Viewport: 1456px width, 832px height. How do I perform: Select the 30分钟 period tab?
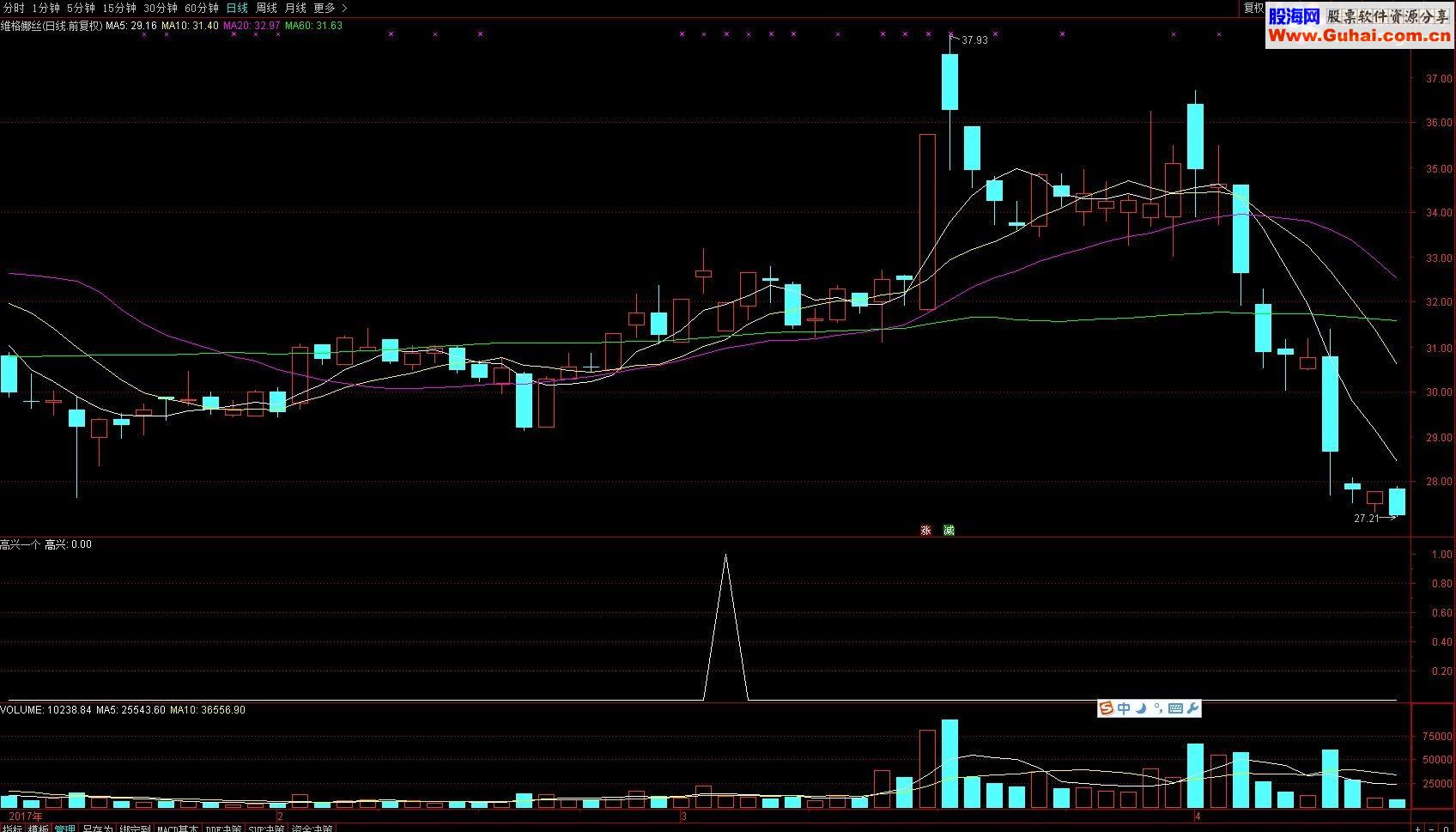pyautogui.click(x=160, y=8)
